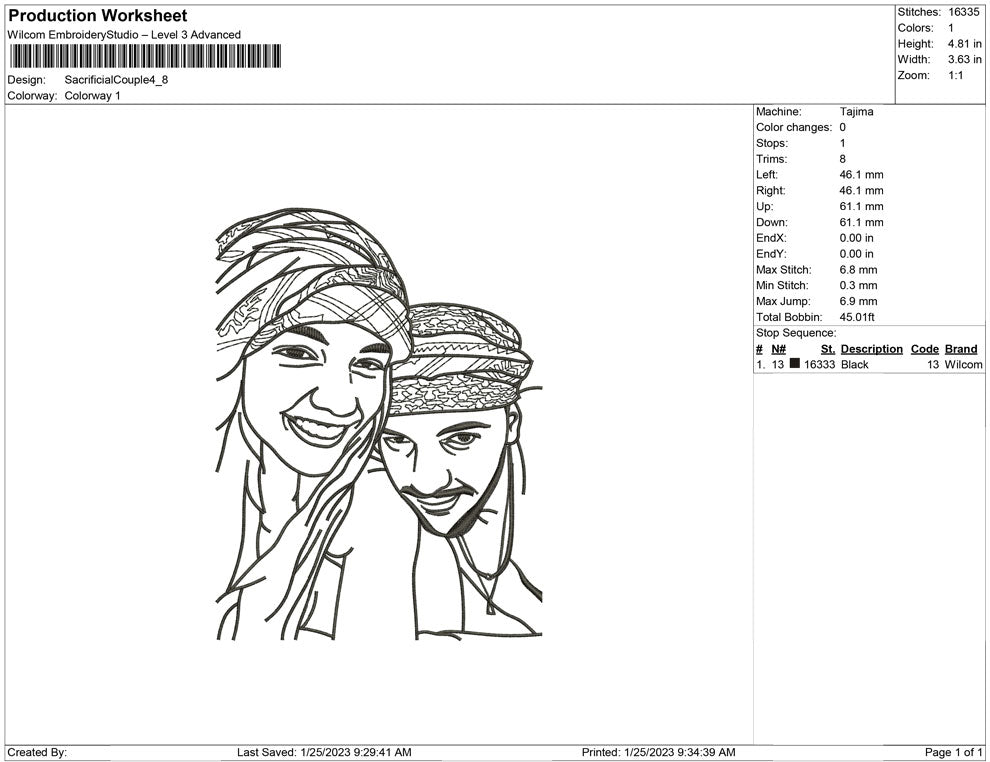The image size is (990, 762).
Task: Click the 'Colorway:' label
Action: (x=32, y=95)
